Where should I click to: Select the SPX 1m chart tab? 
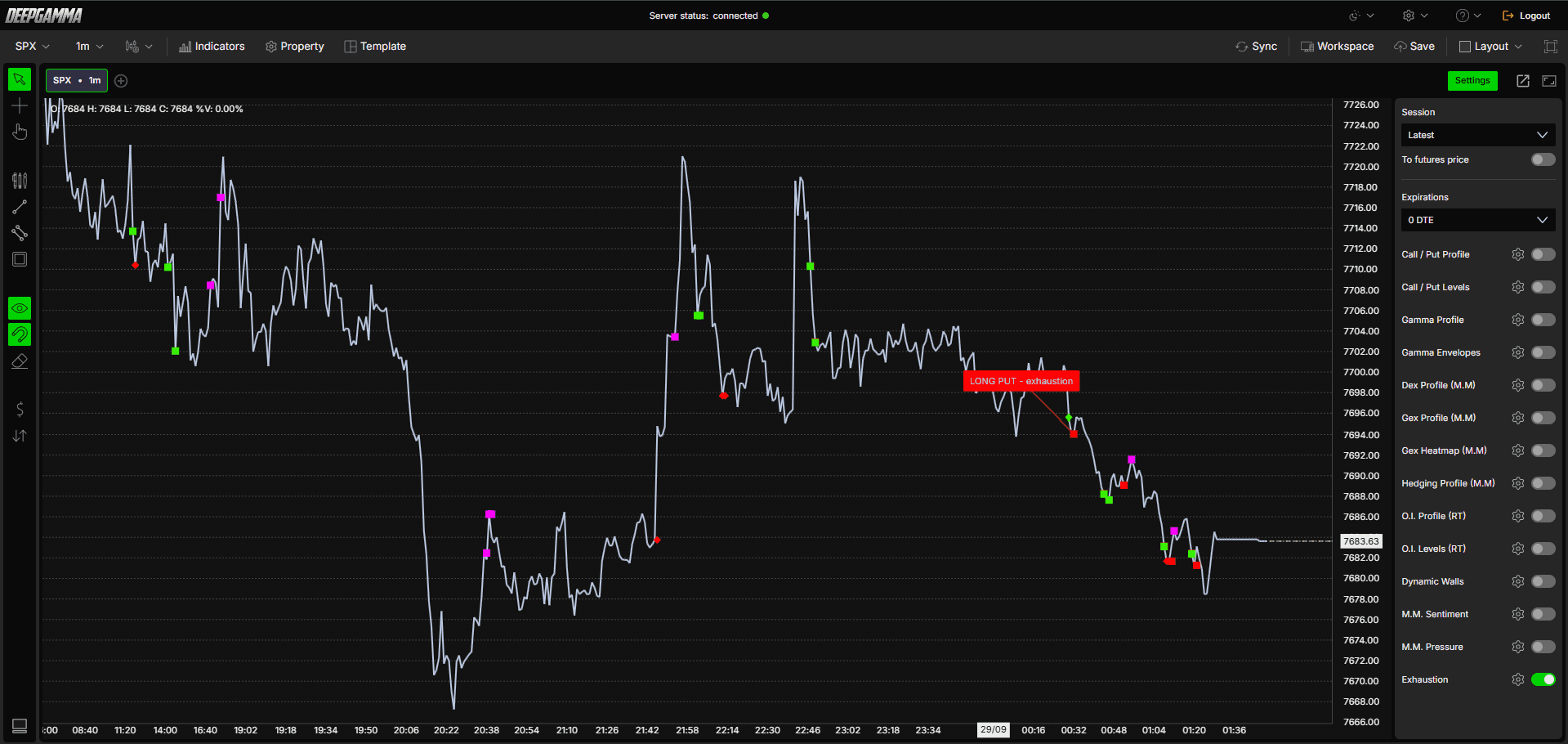77,80
